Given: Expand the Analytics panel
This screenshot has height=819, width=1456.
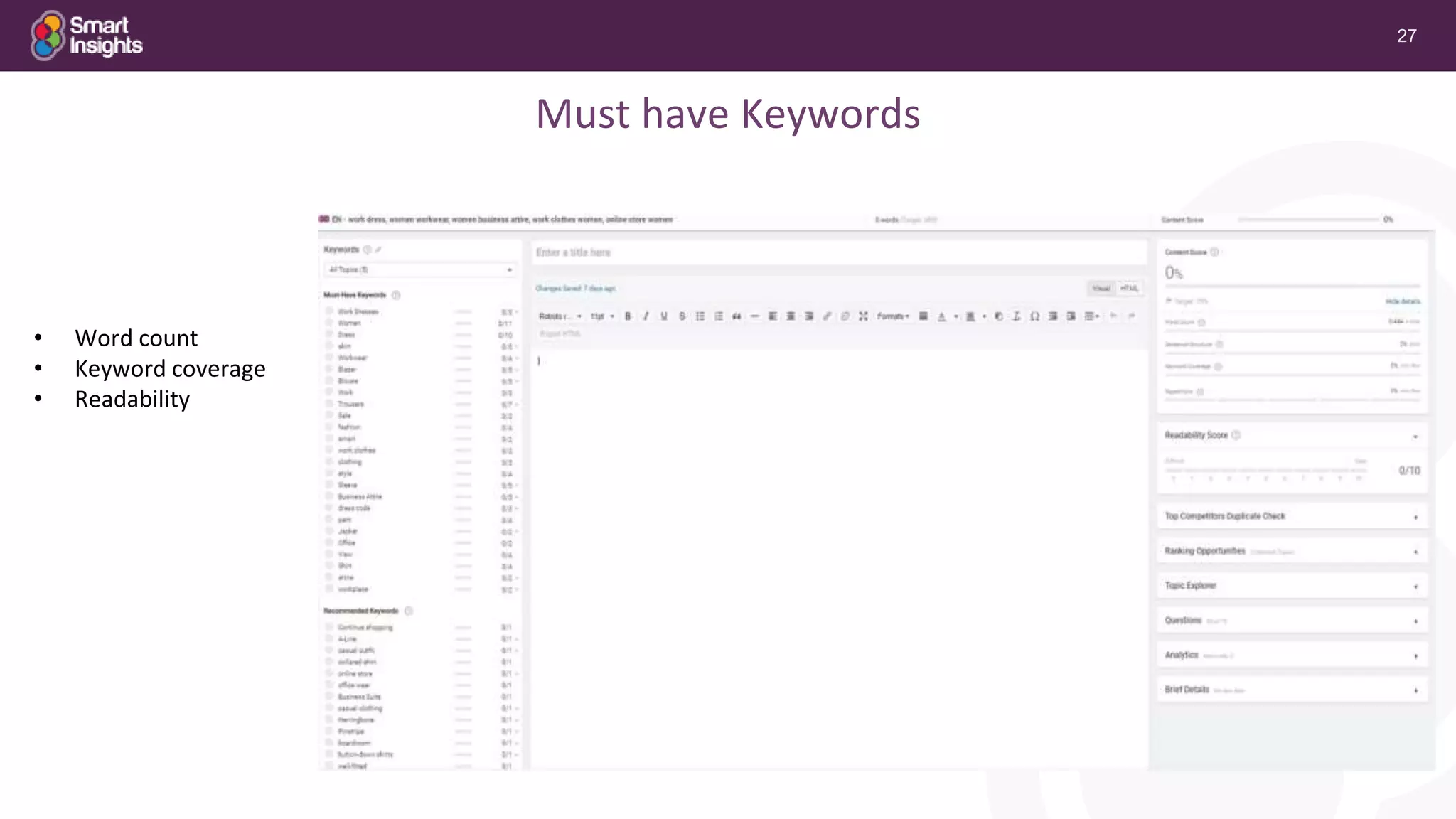Looking at the screenshot, I should pyautogui.click(x=1415, y=656).
